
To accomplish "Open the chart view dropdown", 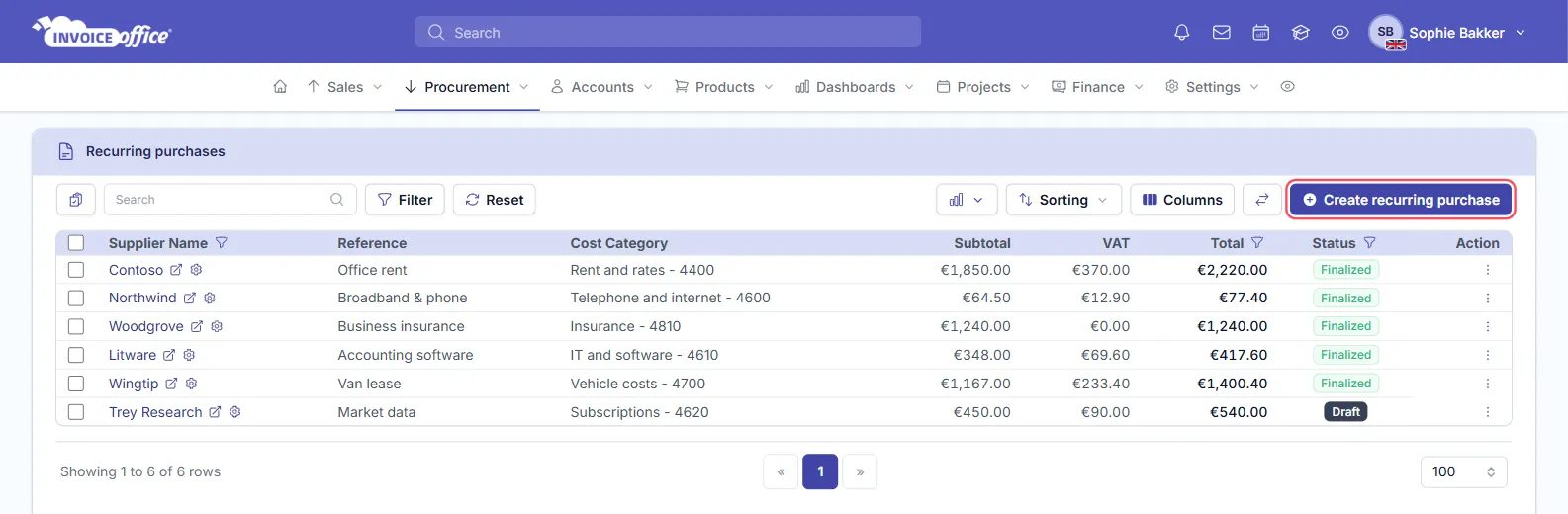I will (967, 200).
